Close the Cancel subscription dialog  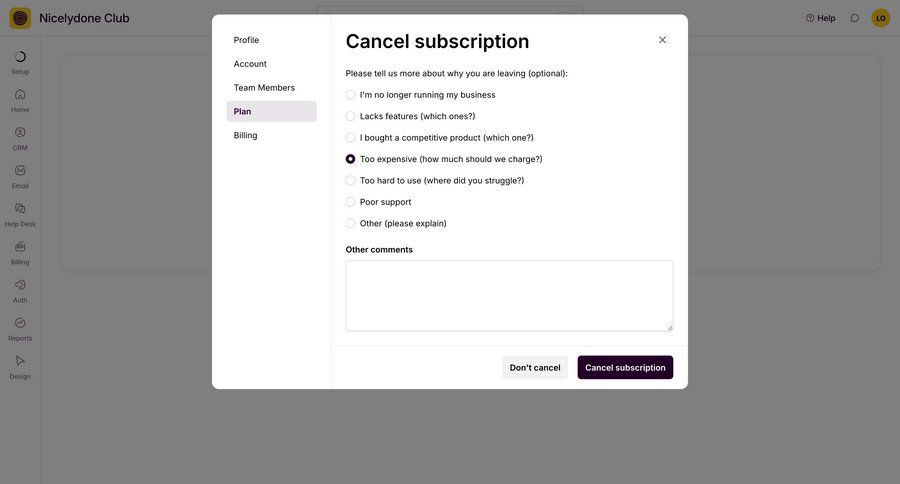(x=662, y=40)
